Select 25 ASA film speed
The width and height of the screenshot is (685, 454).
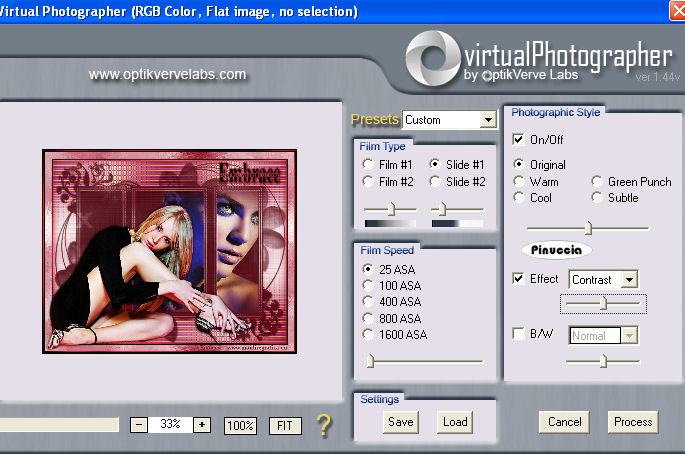tap(368, 269)
